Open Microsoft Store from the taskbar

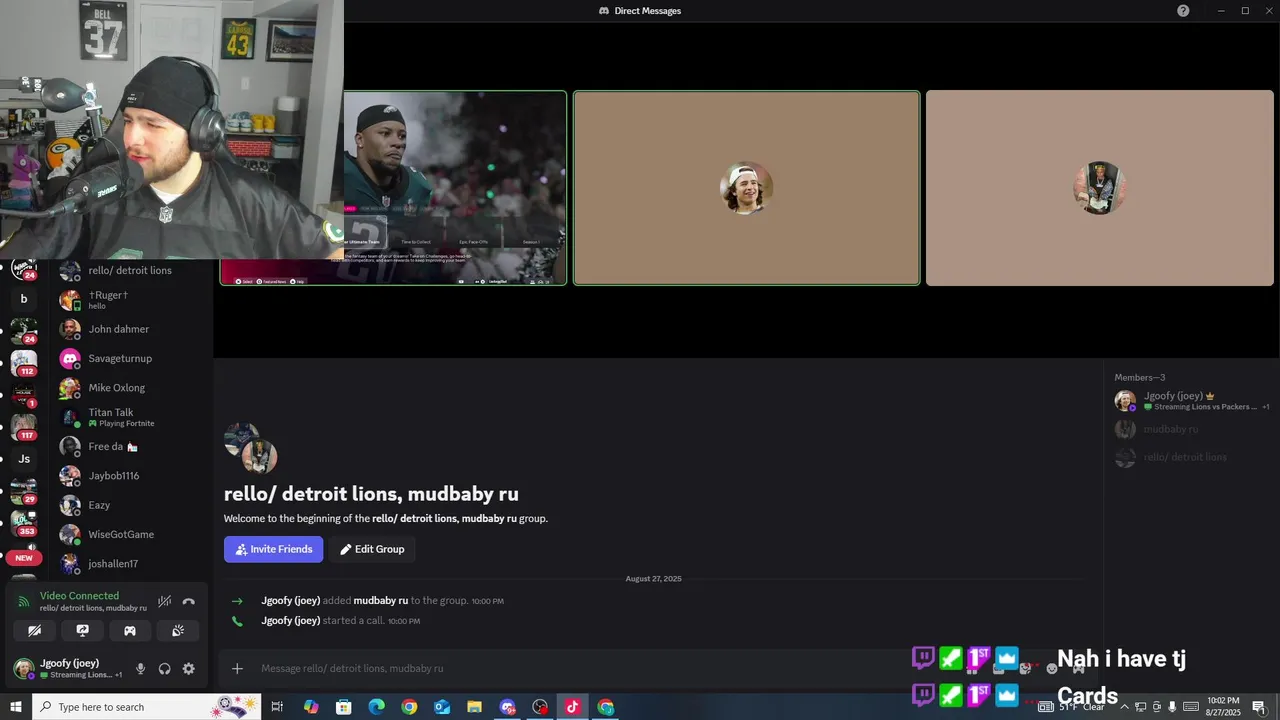tap(343, 707)
